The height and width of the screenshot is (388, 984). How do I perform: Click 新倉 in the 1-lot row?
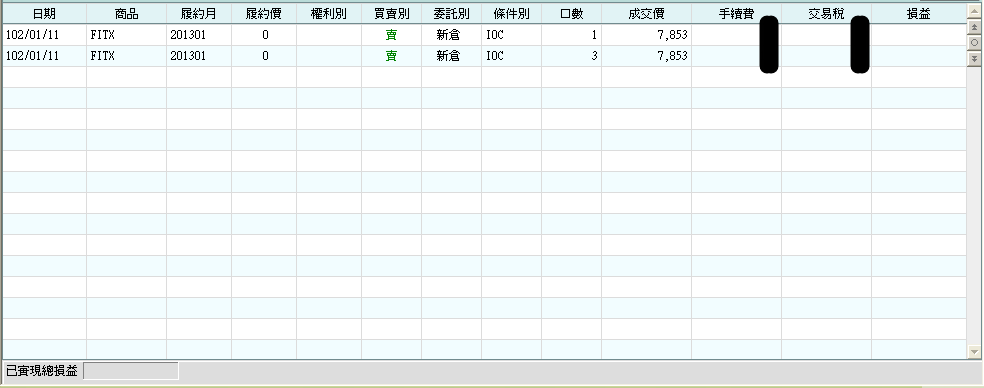tap(448, 35)
